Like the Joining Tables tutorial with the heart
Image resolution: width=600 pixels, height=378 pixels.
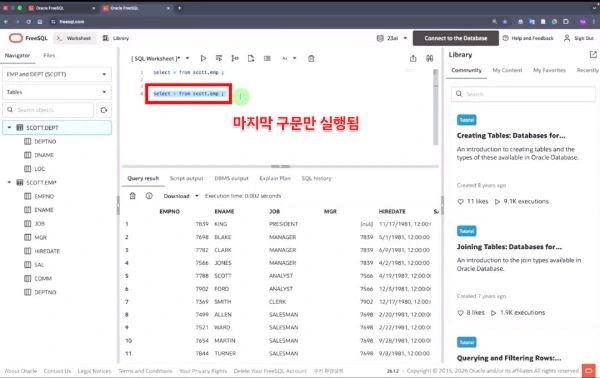tap(460, 313)
